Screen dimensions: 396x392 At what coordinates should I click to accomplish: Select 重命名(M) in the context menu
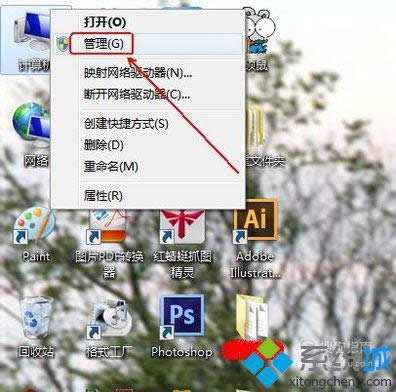coord(147,166)
